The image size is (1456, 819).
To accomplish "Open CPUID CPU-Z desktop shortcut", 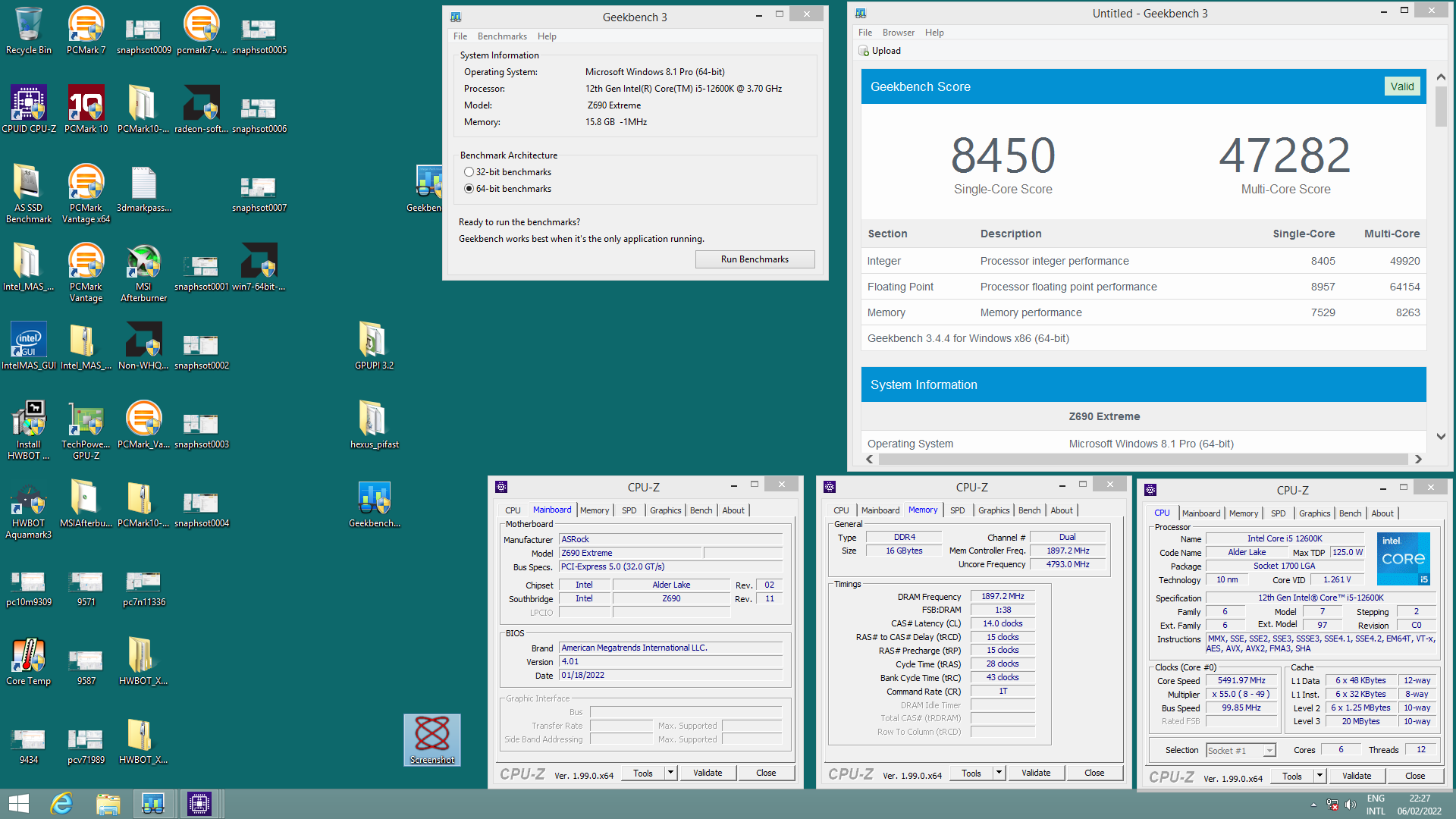I will (x=29, y=109).
